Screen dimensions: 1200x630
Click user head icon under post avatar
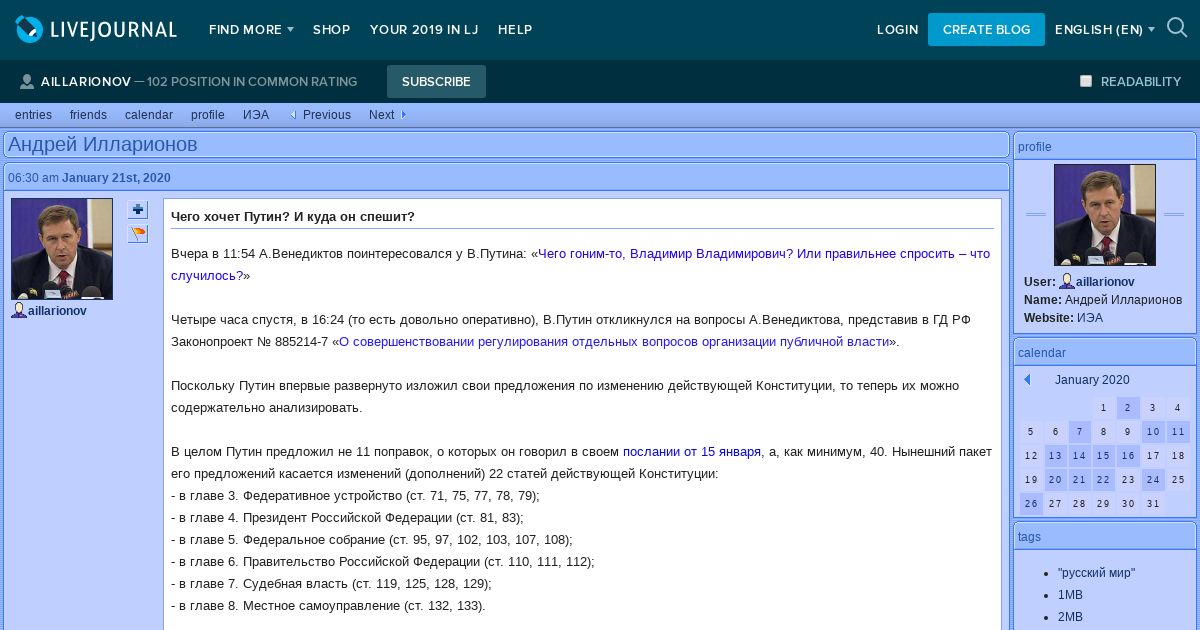tap(19, 311)
